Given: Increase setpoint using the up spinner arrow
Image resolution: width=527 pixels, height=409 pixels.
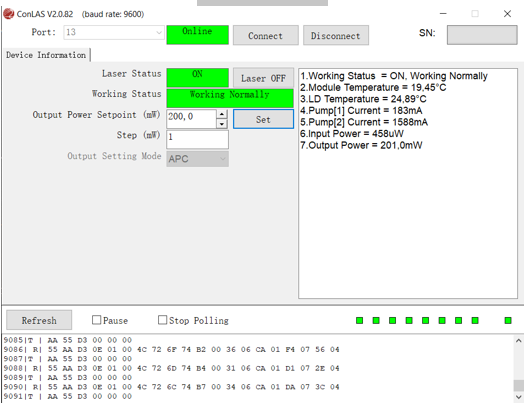Looking at the screenshot, I should click(222, 114).
